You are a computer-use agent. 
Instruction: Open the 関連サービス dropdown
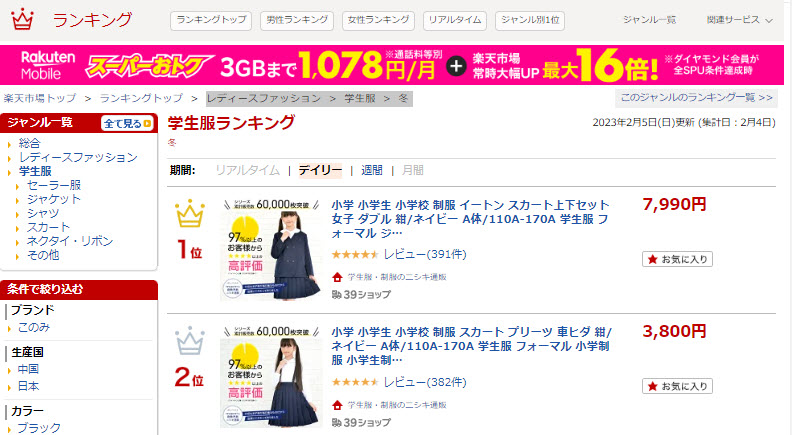[739, 20]
